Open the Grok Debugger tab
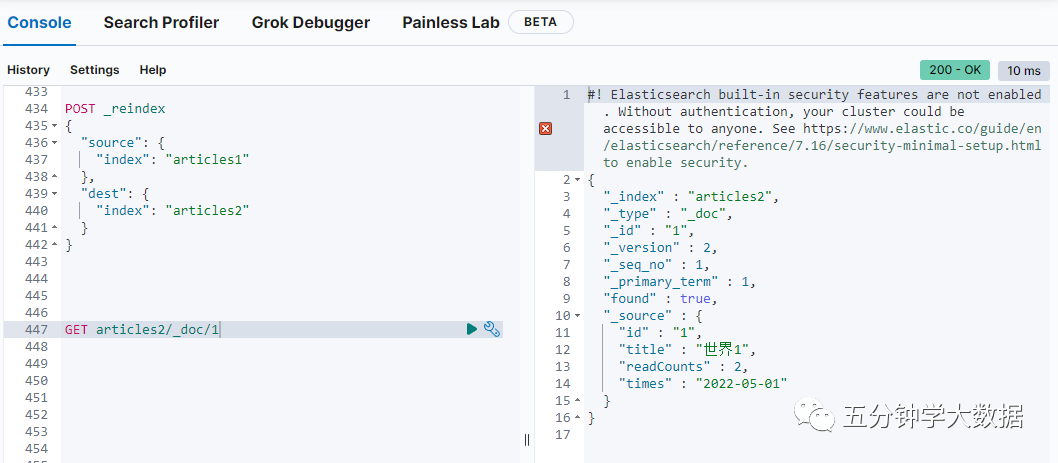The height and width of the screenshot is (463, 1058). (x=310, y=22)
